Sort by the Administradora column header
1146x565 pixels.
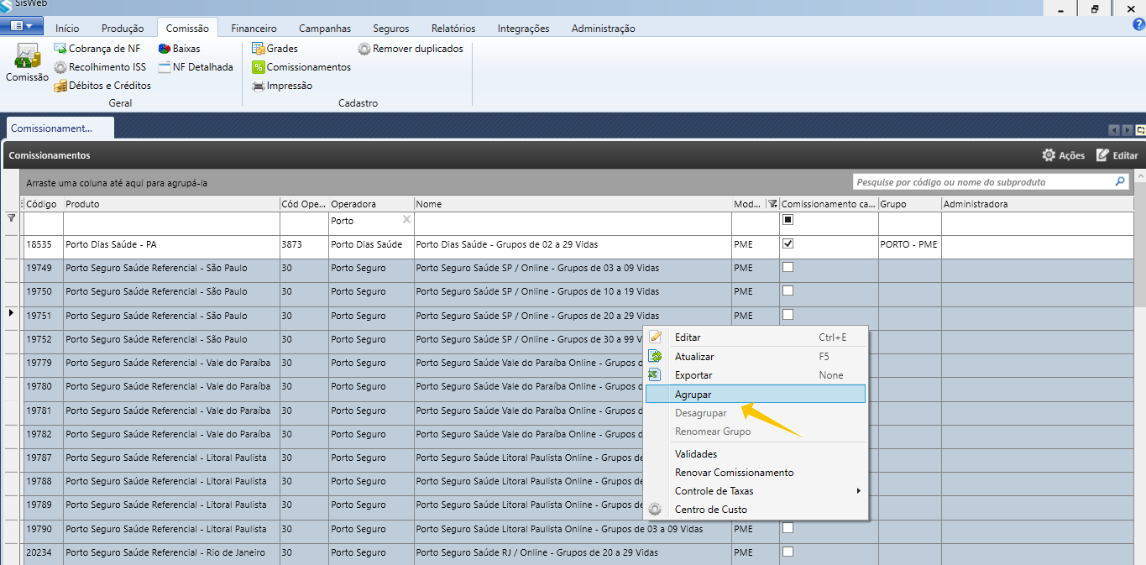(x=1038, y=204)
